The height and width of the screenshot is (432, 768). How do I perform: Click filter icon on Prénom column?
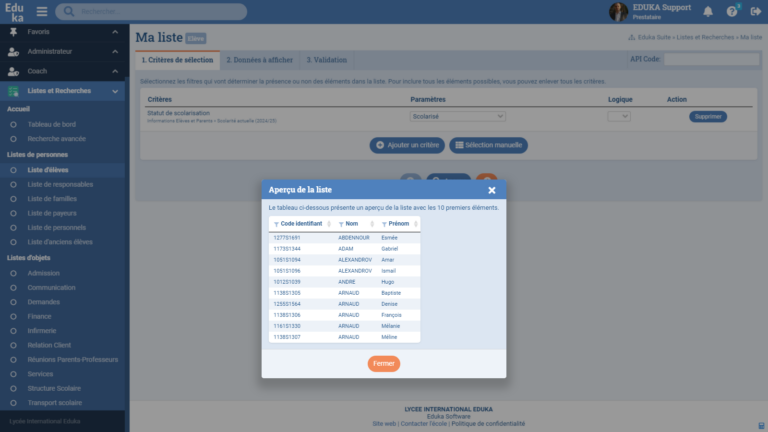384,224
